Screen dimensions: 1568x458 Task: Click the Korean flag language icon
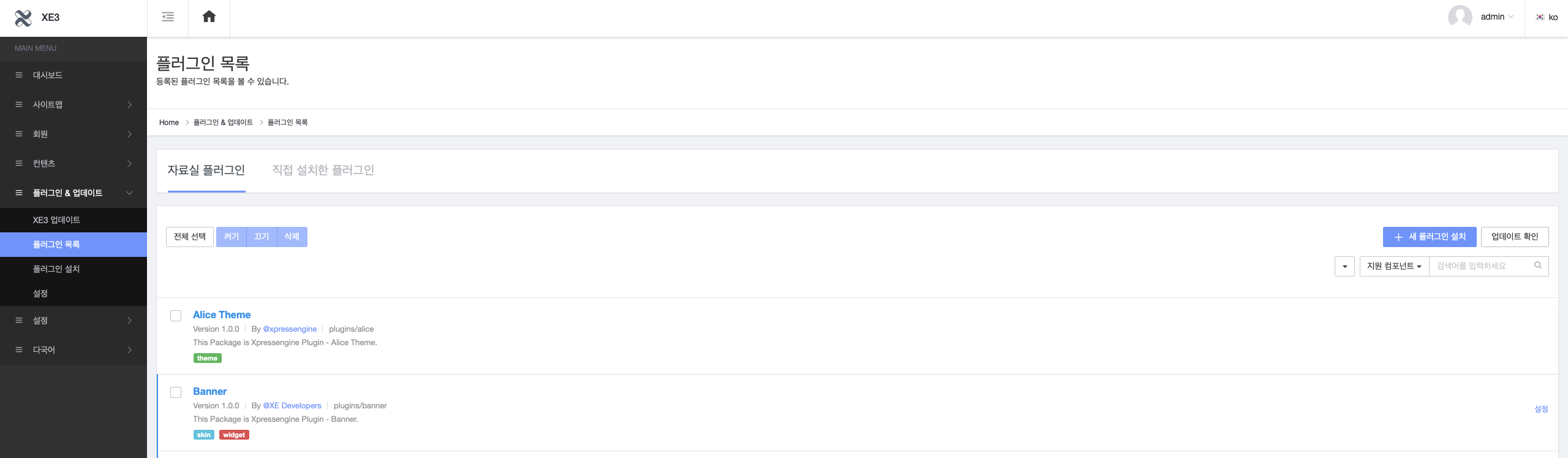tap(1540, 17)
